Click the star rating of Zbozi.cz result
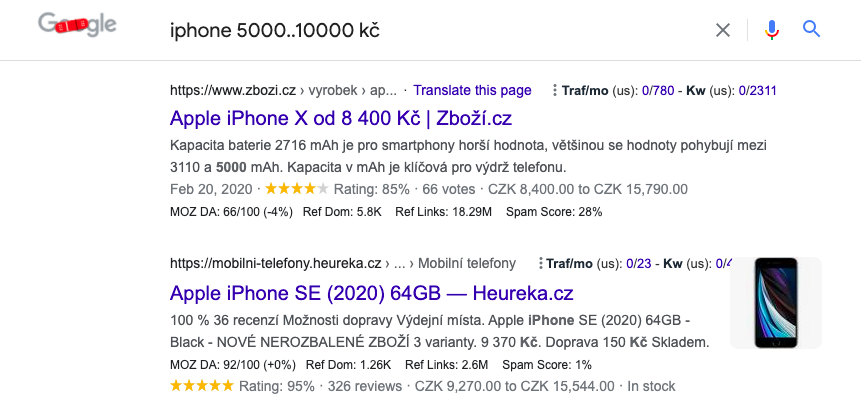 (297, 189)
